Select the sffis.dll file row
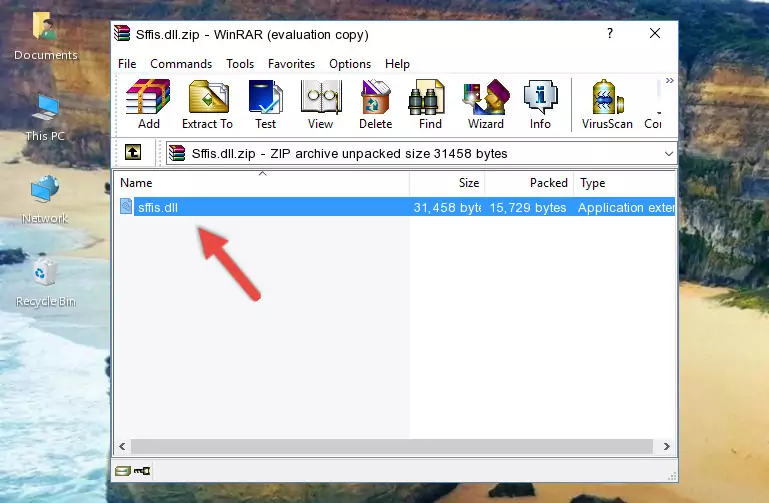Screen dimensions: 769x503 [397, 207]
